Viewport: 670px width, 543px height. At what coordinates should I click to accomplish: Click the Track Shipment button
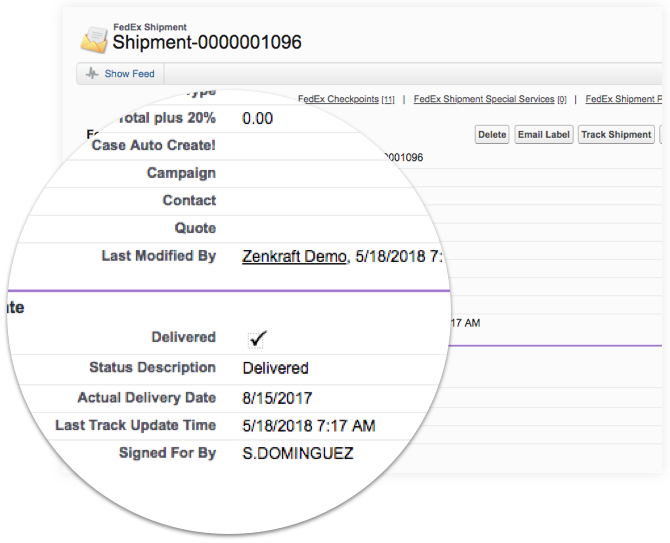tap(616, 135)
